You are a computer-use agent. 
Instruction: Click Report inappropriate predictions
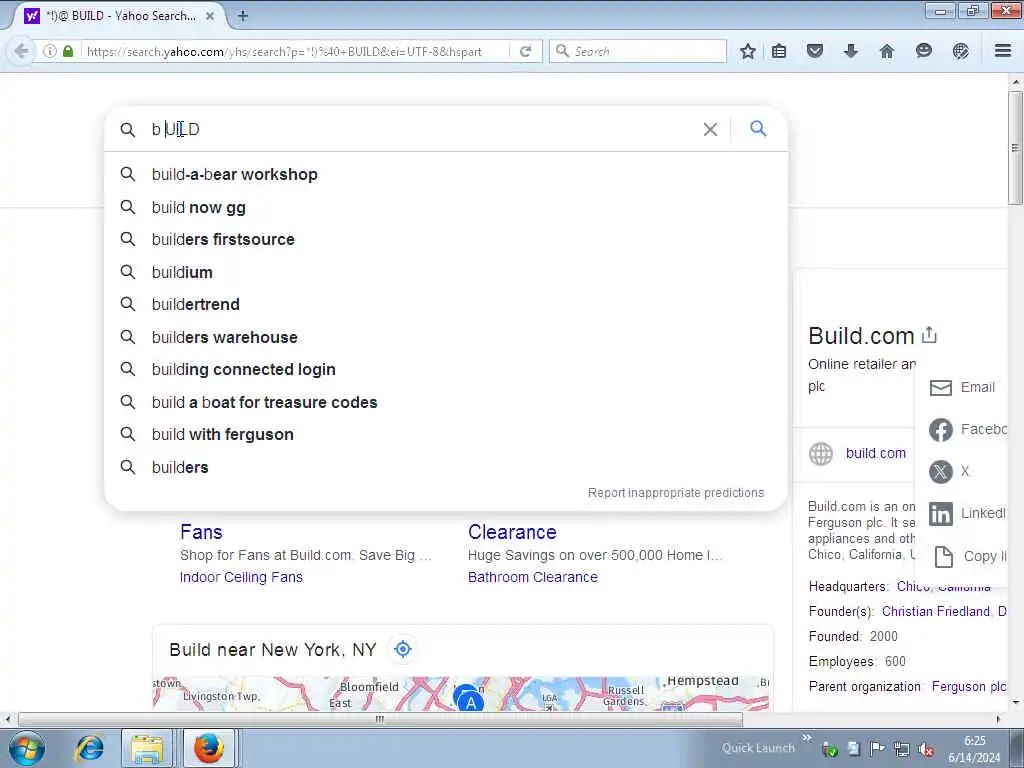[676, 492]
